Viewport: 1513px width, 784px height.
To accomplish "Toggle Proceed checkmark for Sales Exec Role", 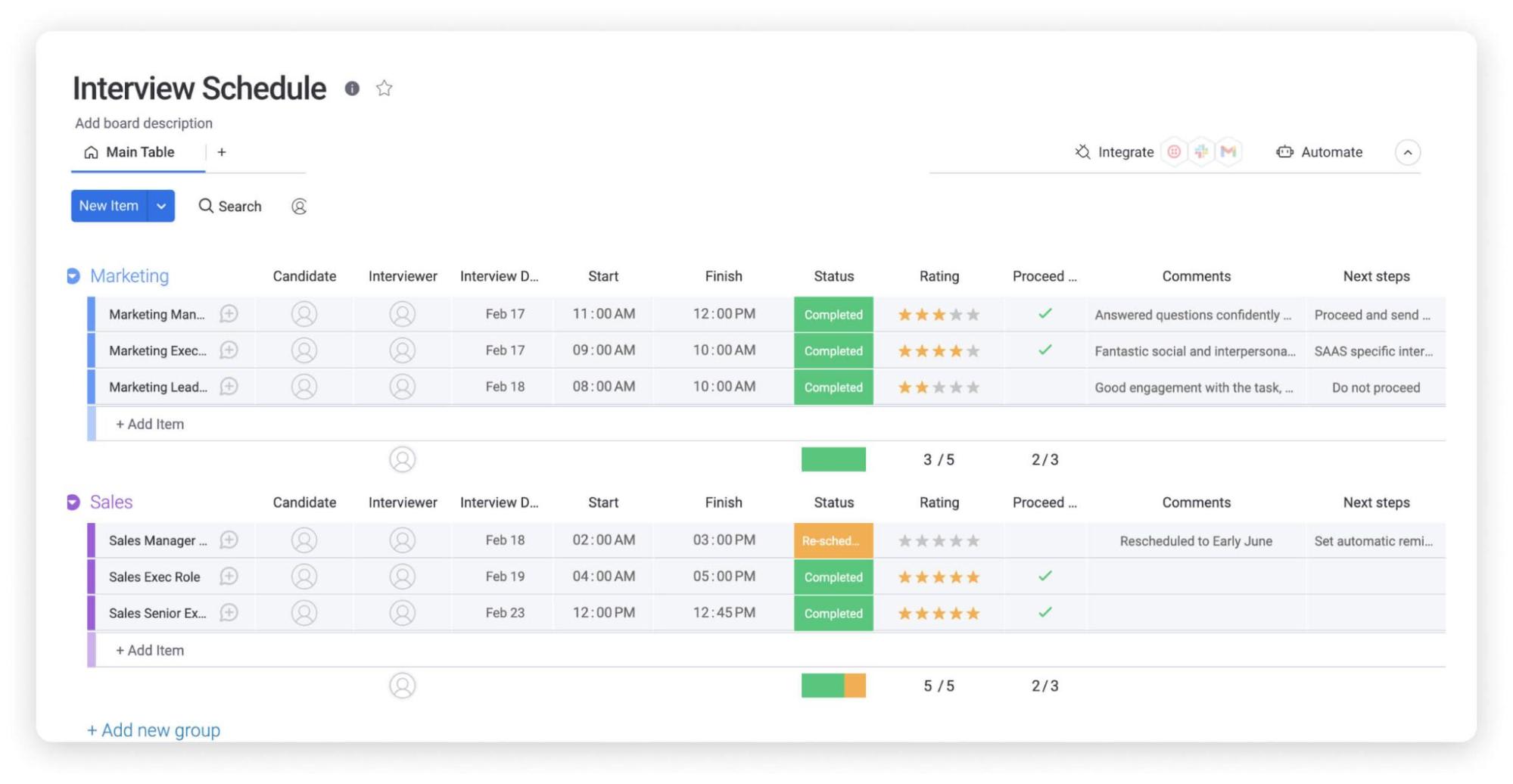I will (1045, 576).
